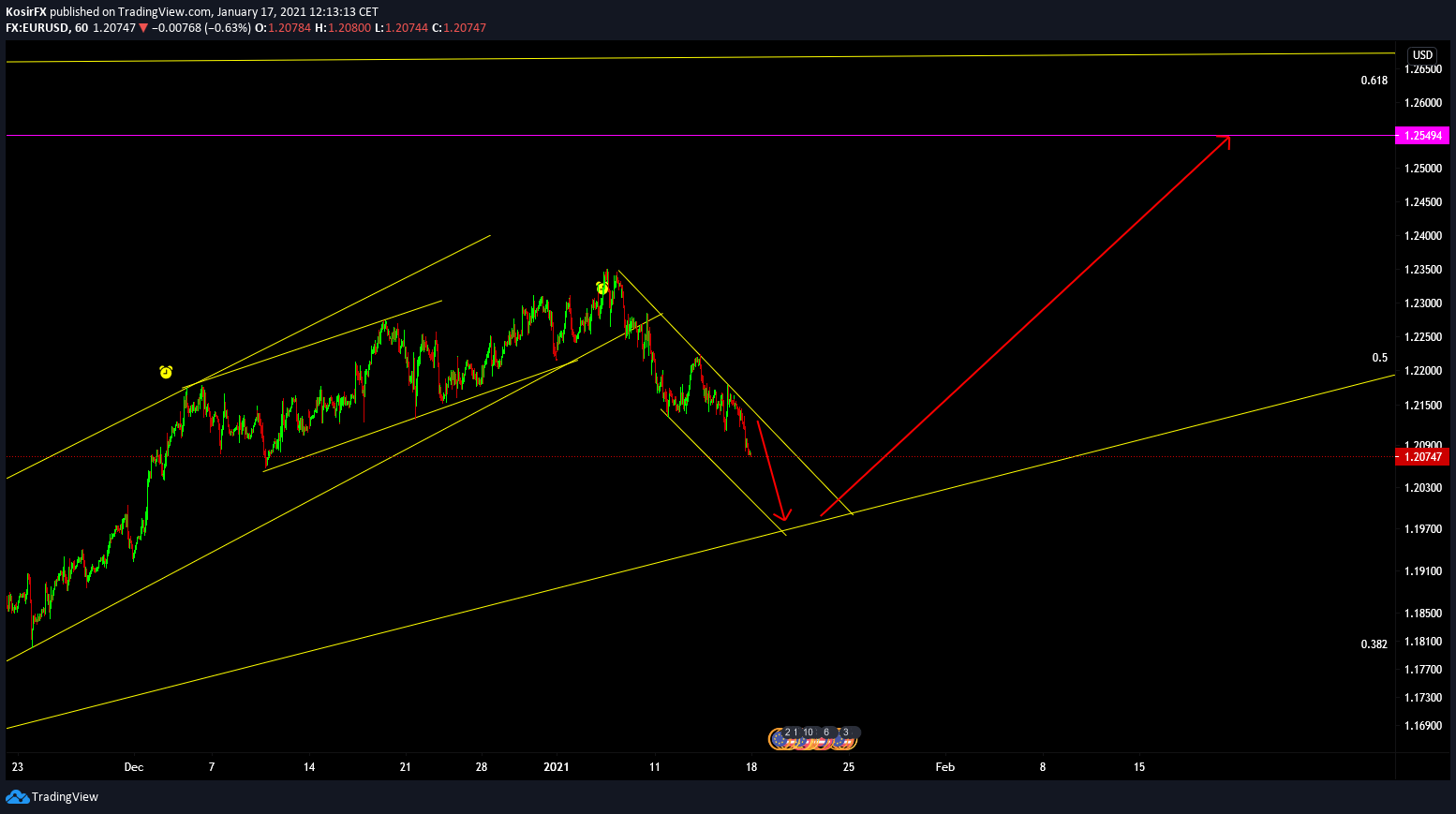Click the 1.23500 price axis label
The height and width of the screenshot is (814, 1456).
(x=1423, y=270)
